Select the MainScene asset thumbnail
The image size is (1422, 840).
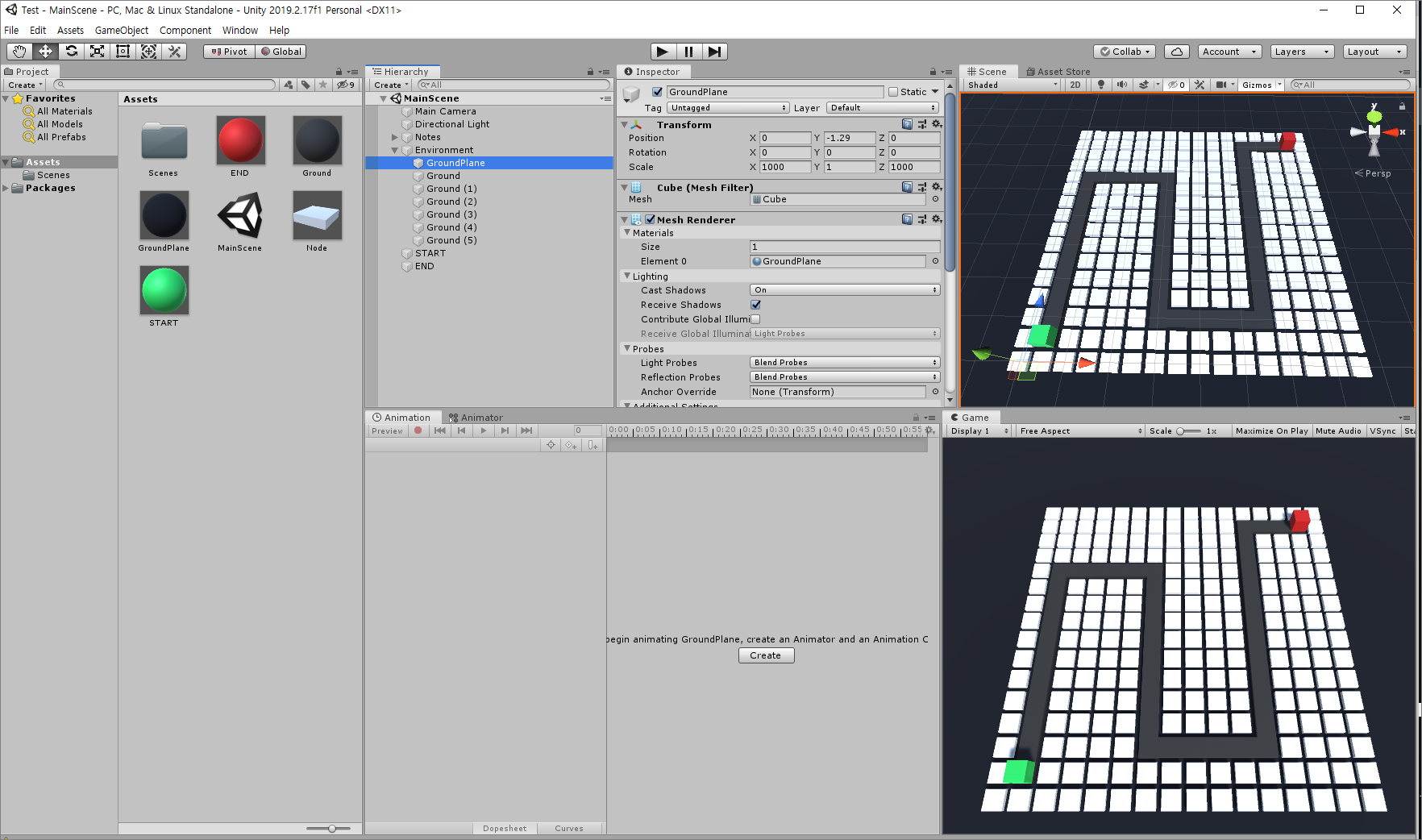click(240, 215)
